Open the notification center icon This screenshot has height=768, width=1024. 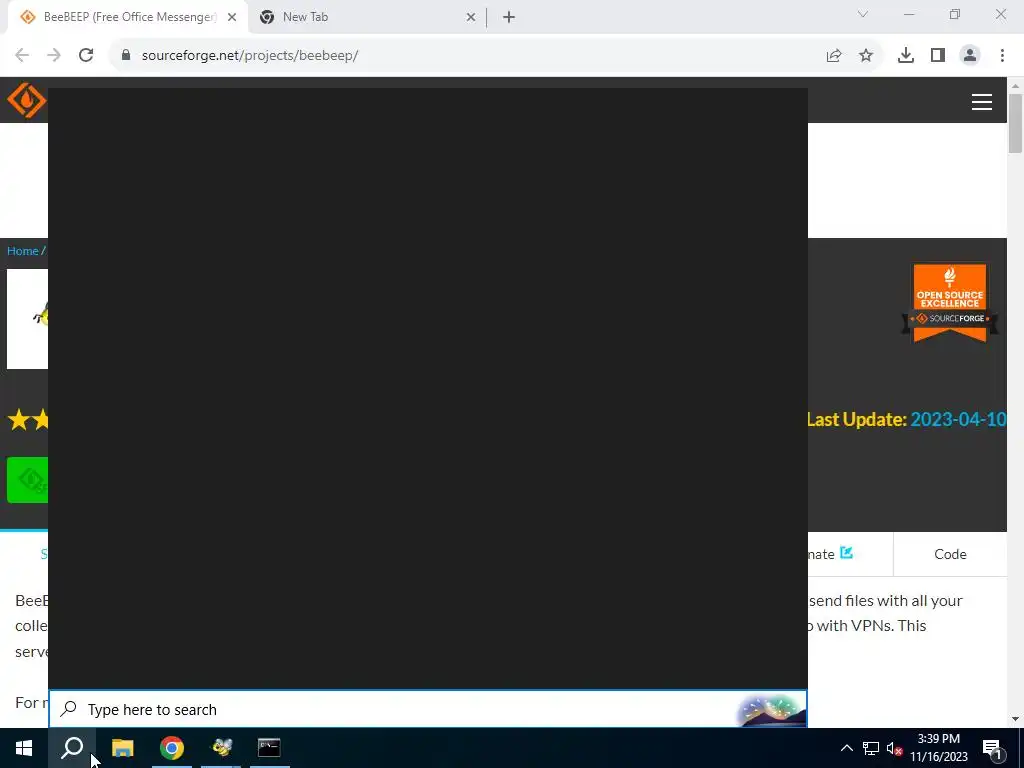[x=992, y=748]
